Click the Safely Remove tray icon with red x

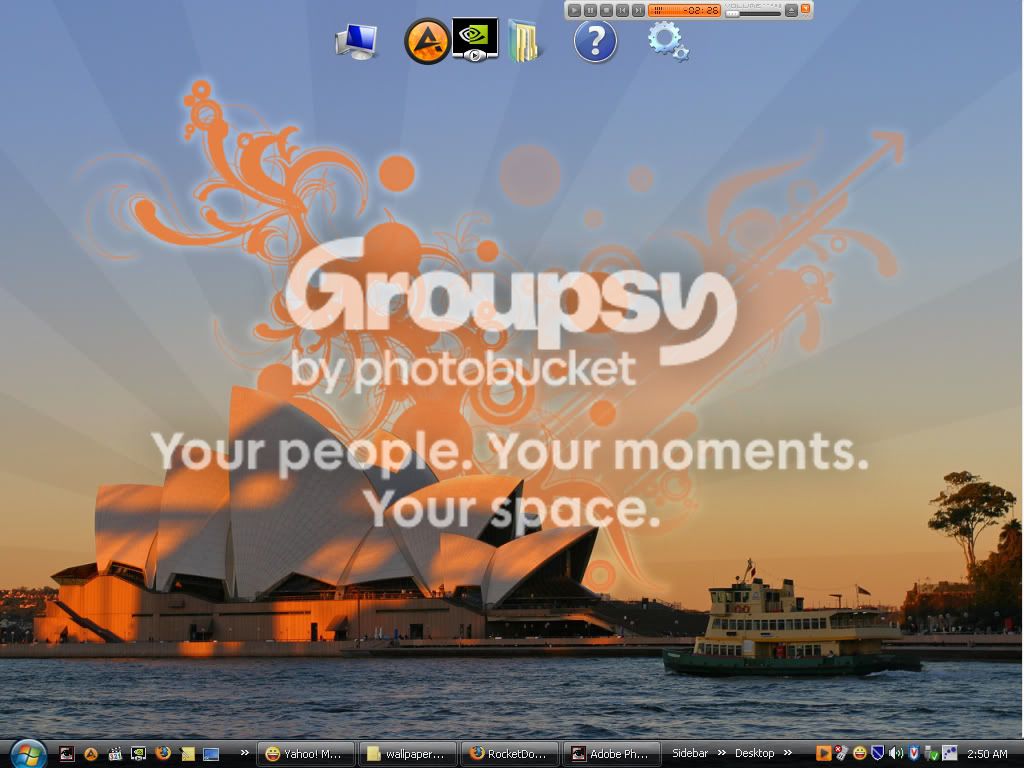click(841, 754)
